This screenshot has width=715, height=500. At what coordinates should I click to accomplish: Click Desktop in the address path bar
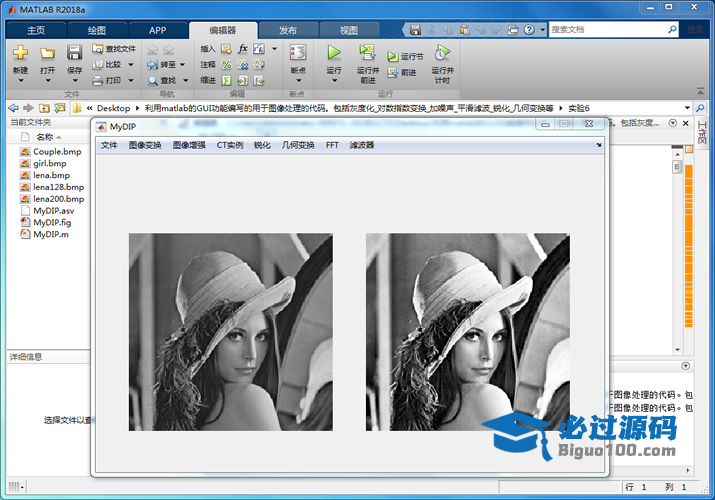pyautogui.click(x=113, y=107)
